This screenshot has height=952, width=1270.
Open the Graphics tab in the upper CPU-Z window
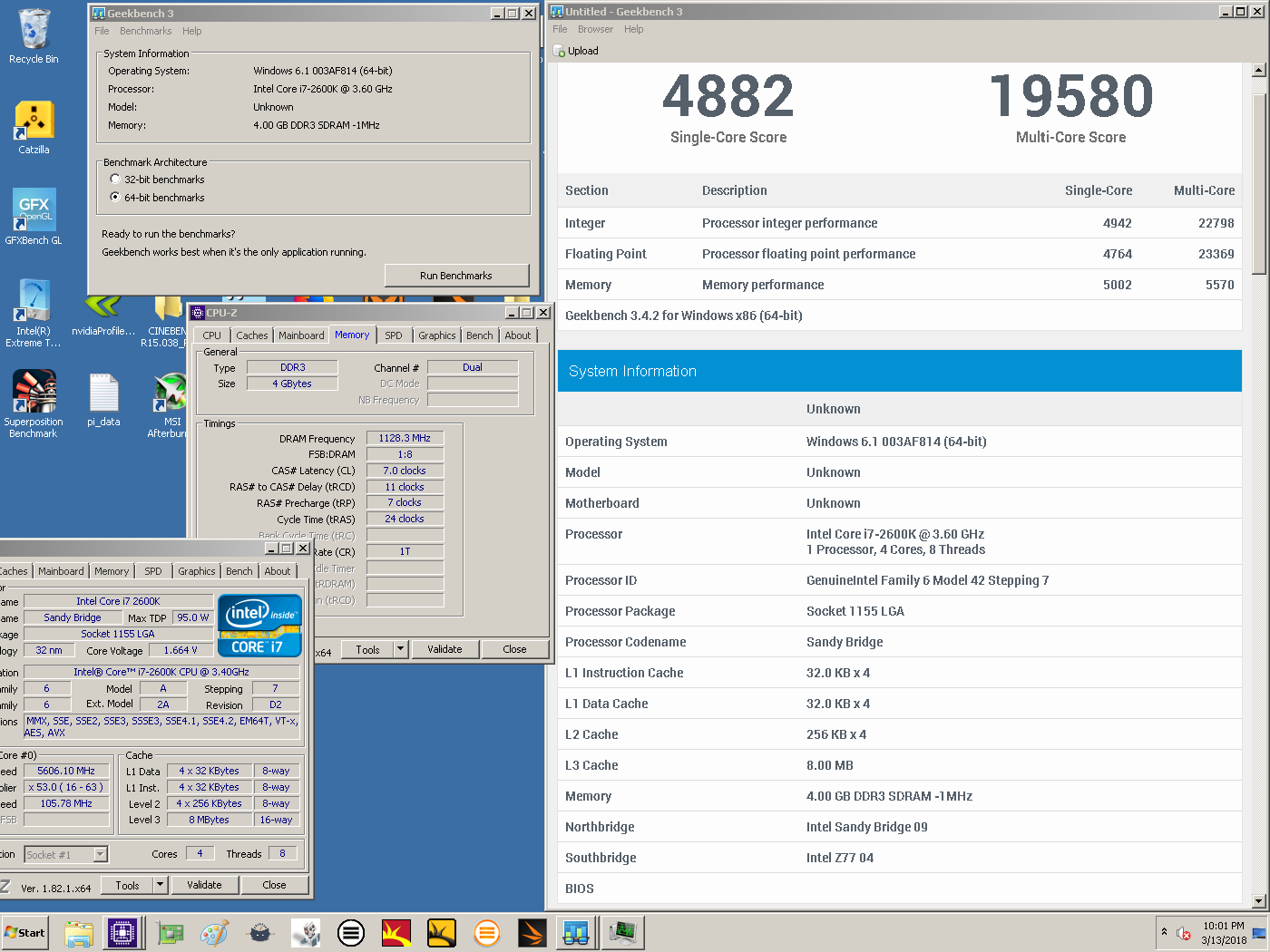coord(437,335)
